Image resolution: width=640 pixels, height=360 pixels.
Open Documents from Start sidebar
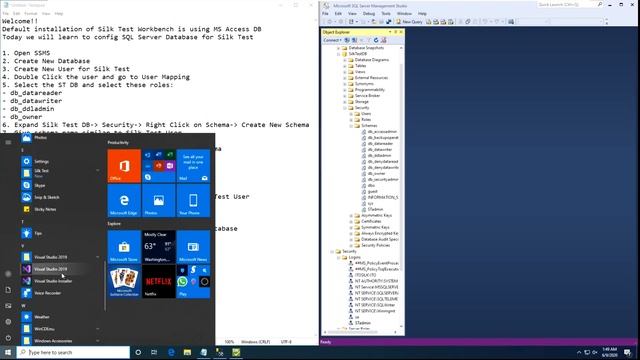8,290
